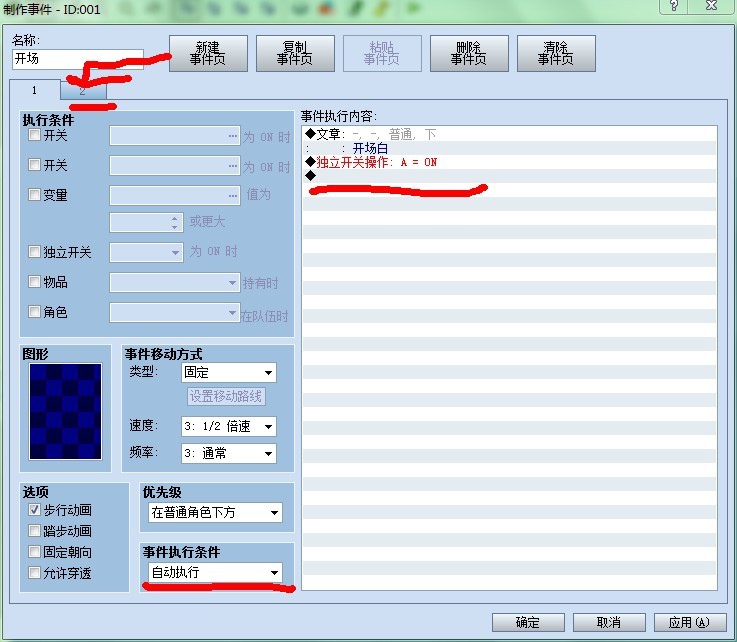The height and width of the screenshot is (642, 737).
Task: Open the 速度 dropdown showing 1/2 倍速
Action: click(x=229, y=426)
